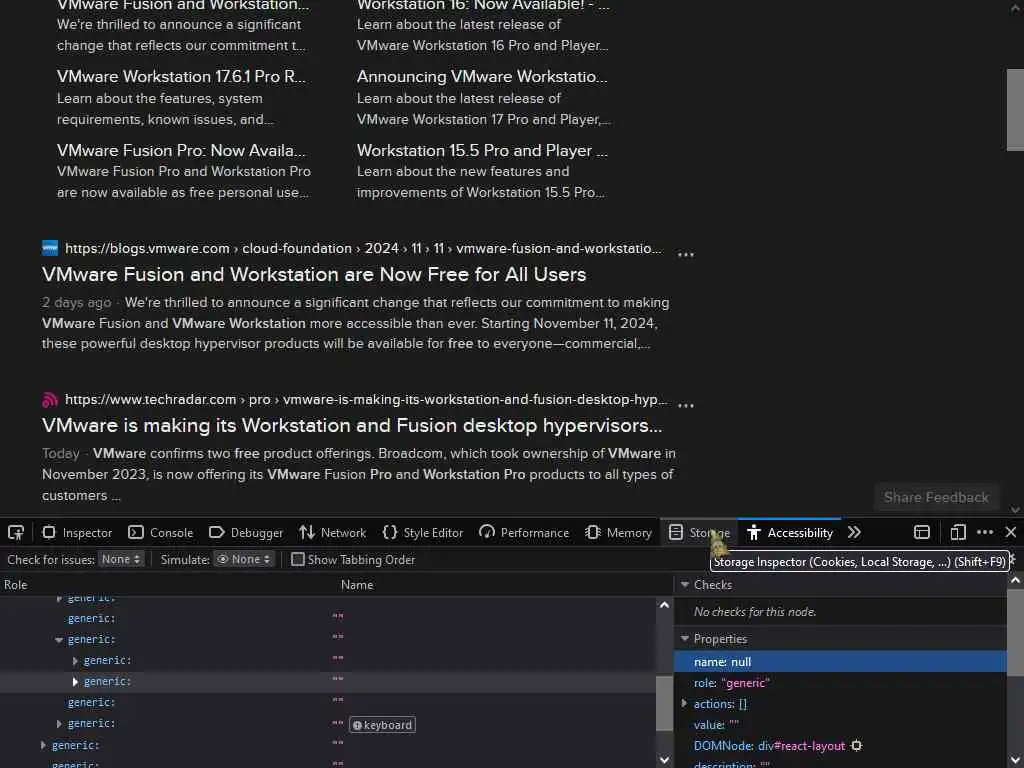Click the DOMNode target icon next to div#react-layout
Image resolution: width=1024 pixels, height=768 pixels.
point(857,746)
